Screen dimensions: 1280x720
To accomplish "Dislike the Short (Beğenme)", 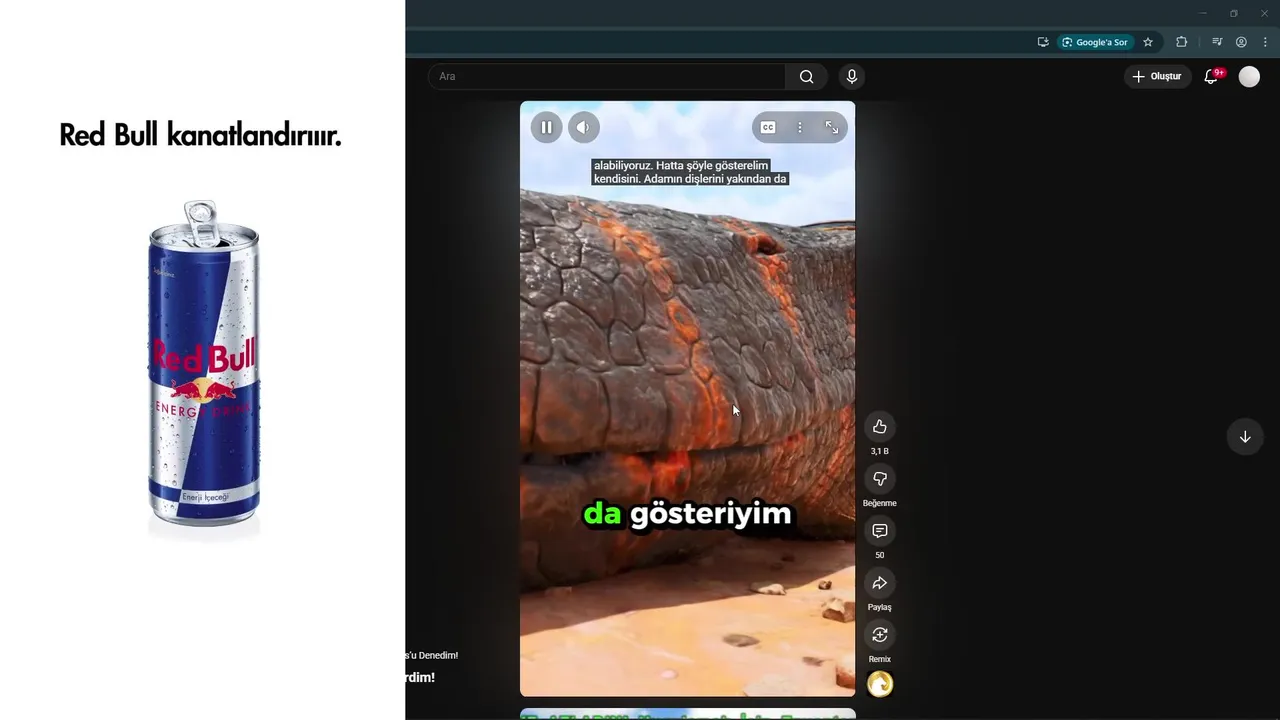I will coord(880,479).
